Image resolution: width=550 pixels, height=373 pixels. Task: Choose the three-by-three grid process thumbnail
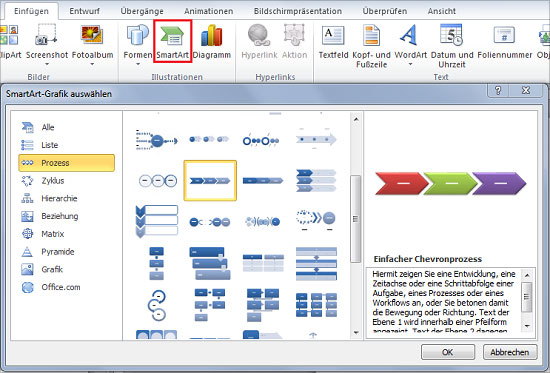click(x=316, y=305)
